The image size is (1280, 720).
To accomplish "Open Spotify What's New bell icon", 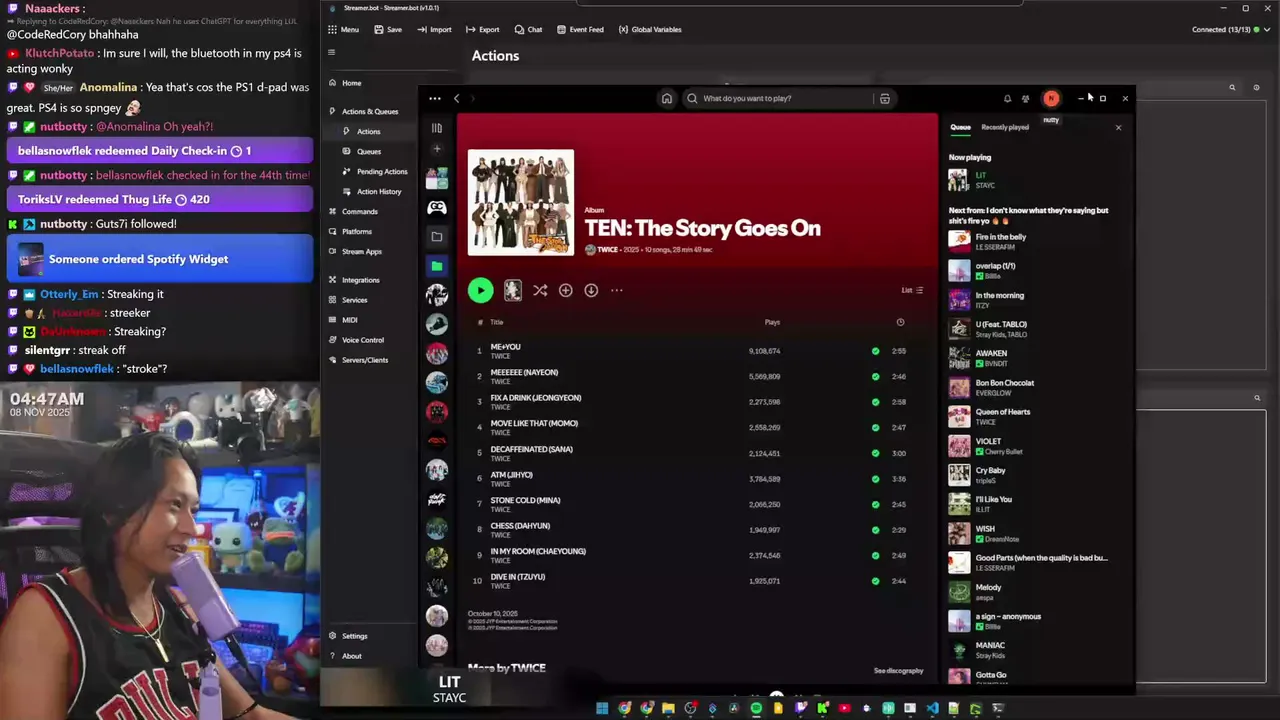I will (1007, 98).
